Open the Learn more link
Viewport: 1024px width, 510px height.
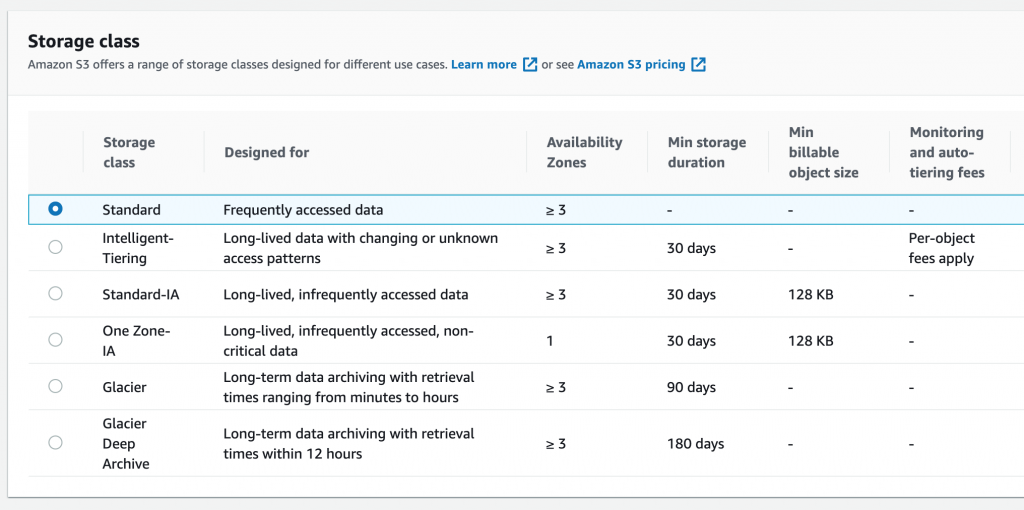[484, 65]
